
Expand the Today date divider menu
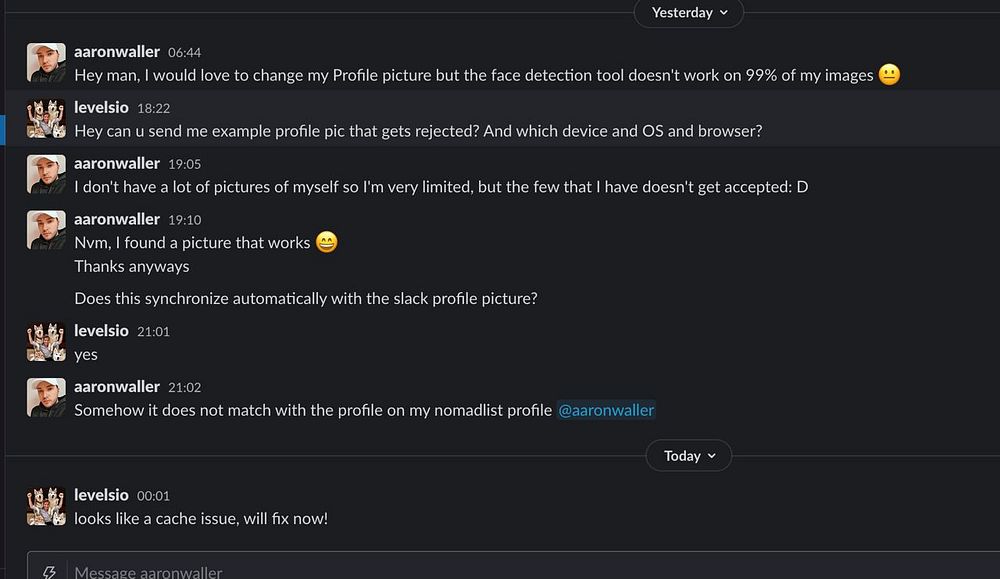[689, 456]
